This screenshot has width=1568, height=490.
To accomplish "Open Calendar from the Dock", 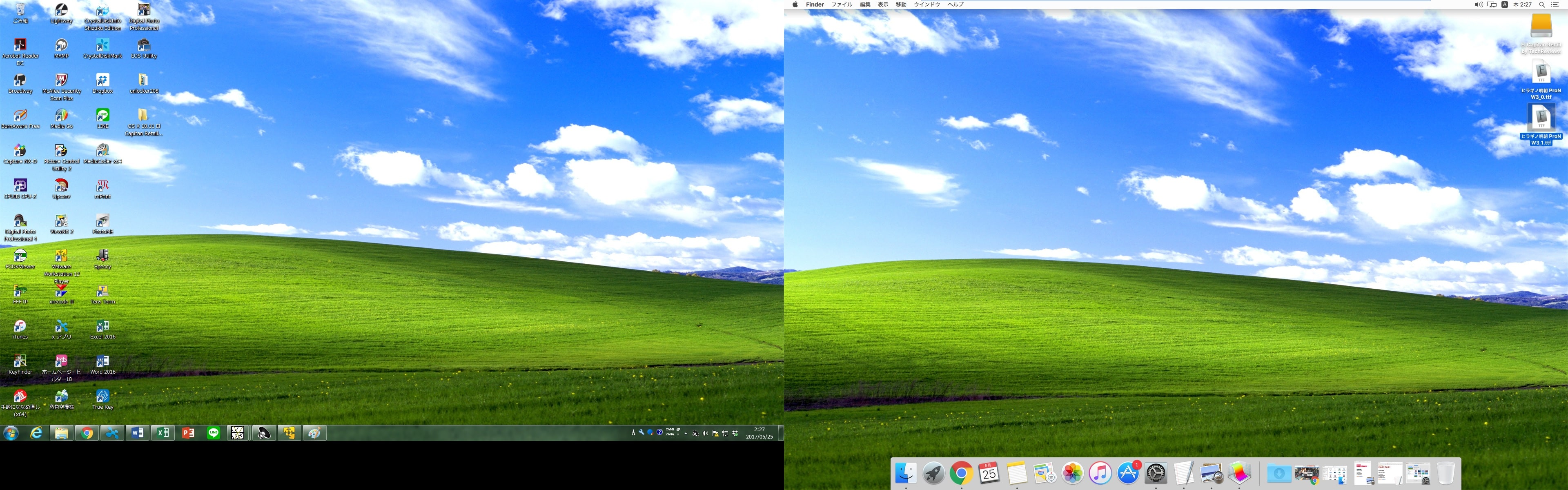I will tap(989, 473).
